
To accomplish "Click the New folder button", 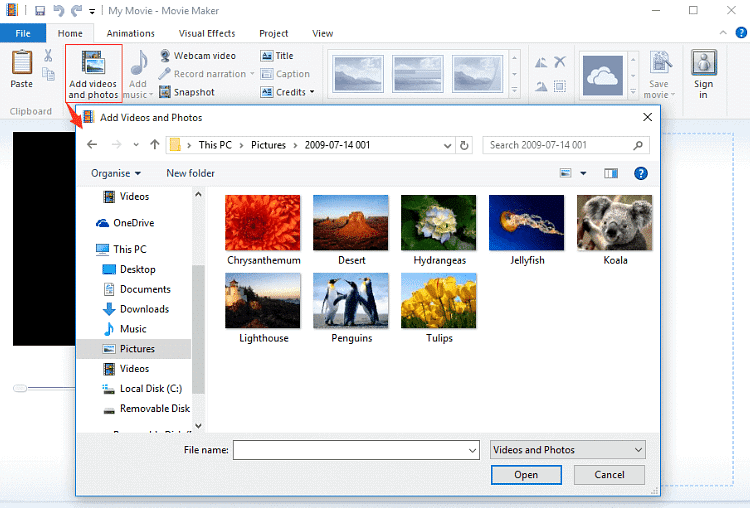I will point(190,173).
